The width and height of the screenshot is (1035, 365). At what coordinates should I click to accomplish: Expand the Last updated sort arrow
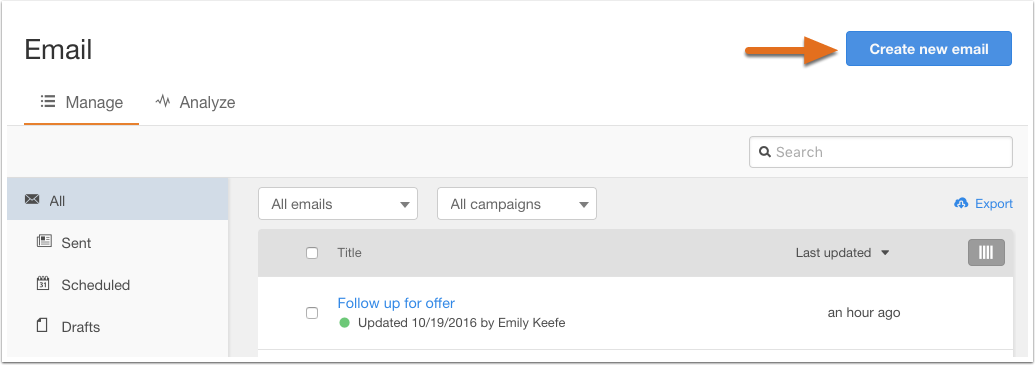[x=886, y=253]
